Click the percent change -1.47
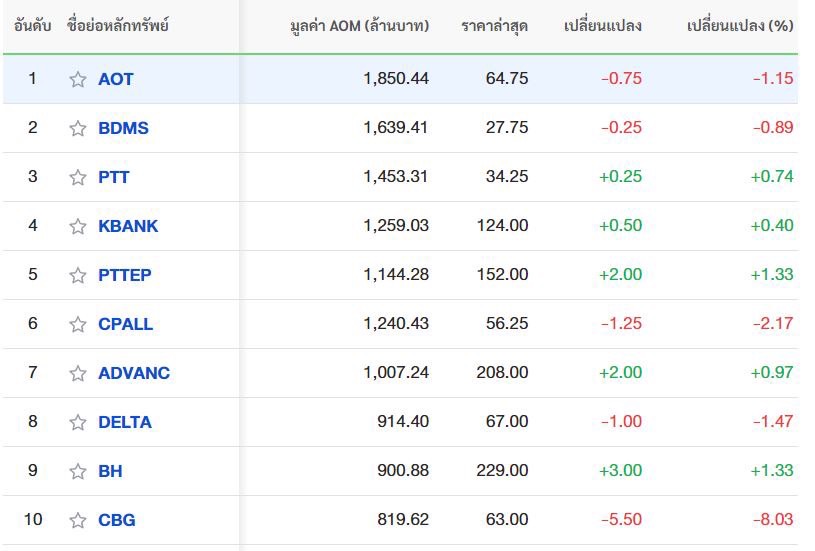The image size is (815, 551). (x=773, y=421)
